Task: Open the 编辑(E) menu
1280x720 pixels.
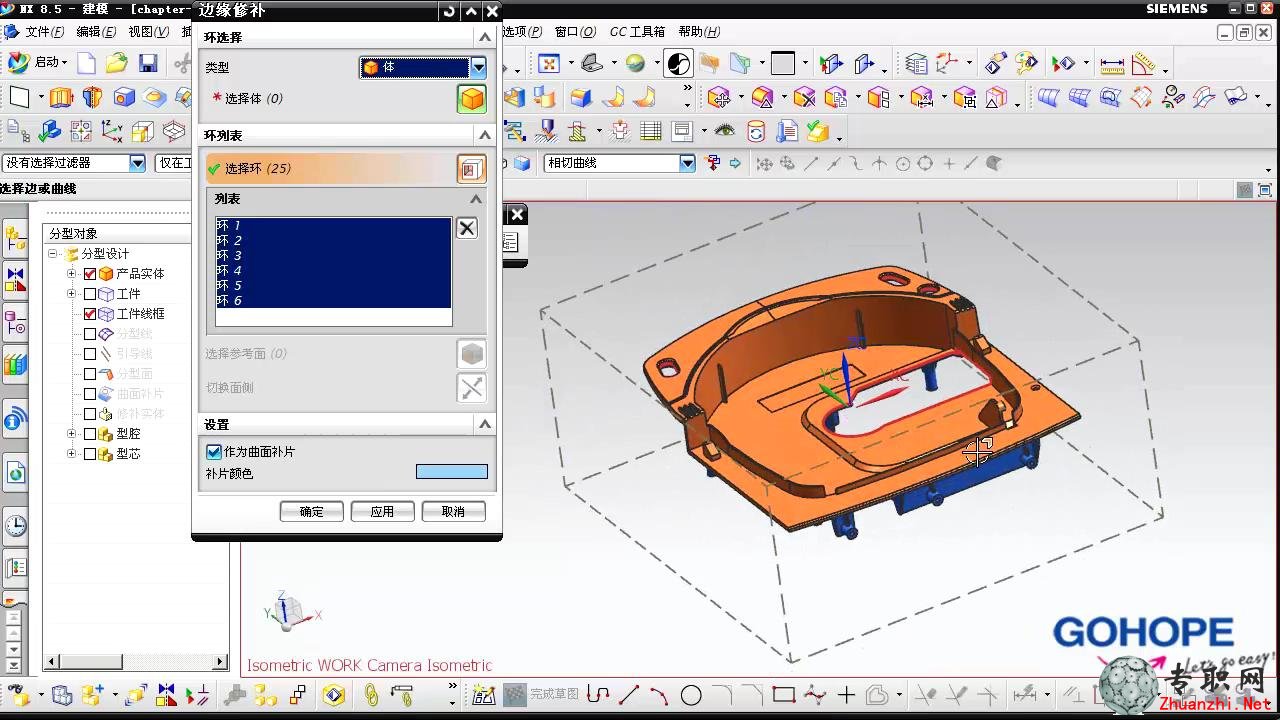Action: (96, 32)
